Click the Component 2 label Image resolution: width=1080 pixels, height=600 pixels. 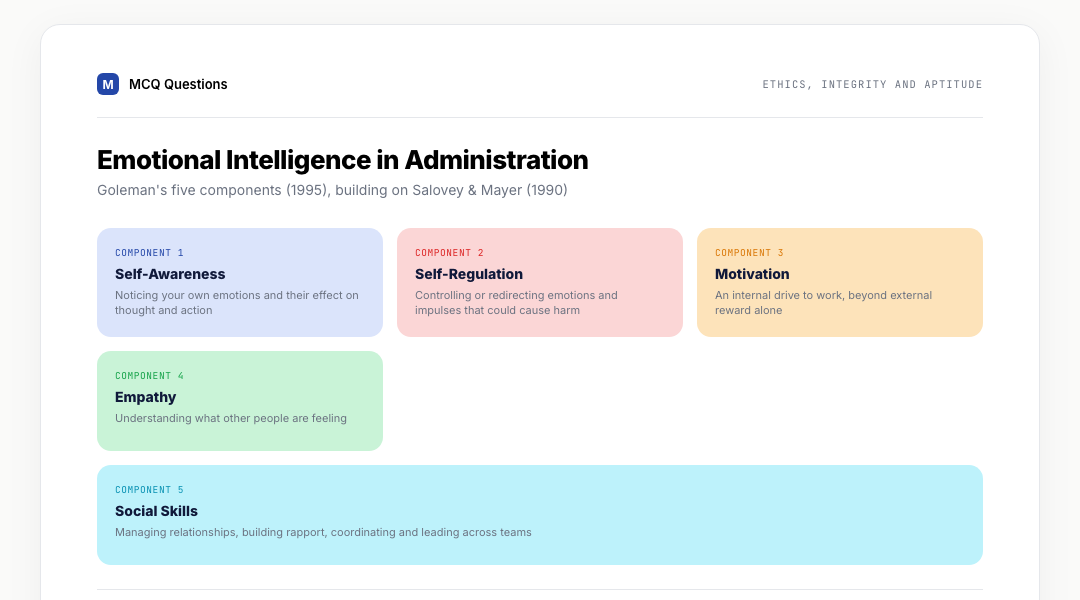449,253
